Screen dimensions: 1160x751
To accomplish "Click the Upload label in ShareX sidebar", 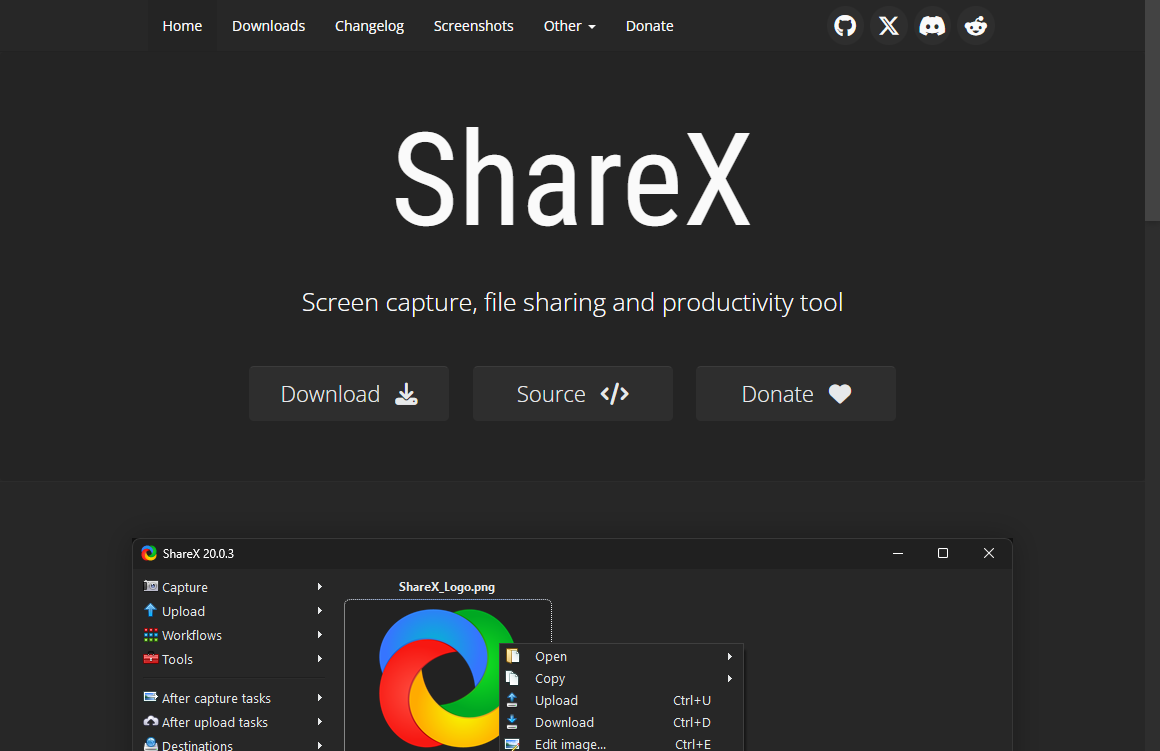I will pos(183,612).
